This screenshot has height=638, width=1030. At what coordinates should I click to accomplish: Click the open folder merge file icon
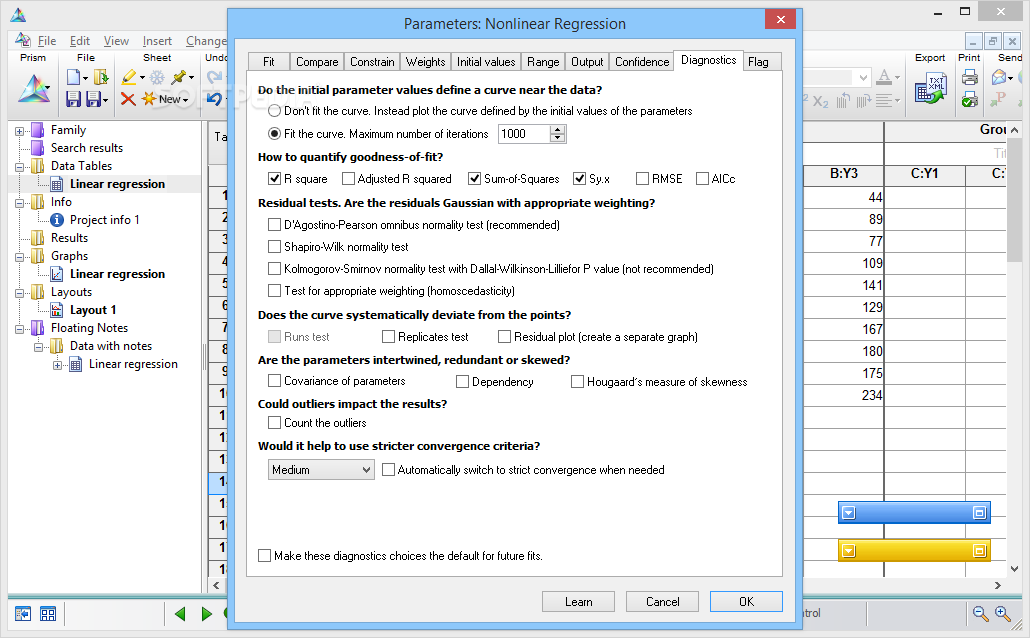point(101,77)
